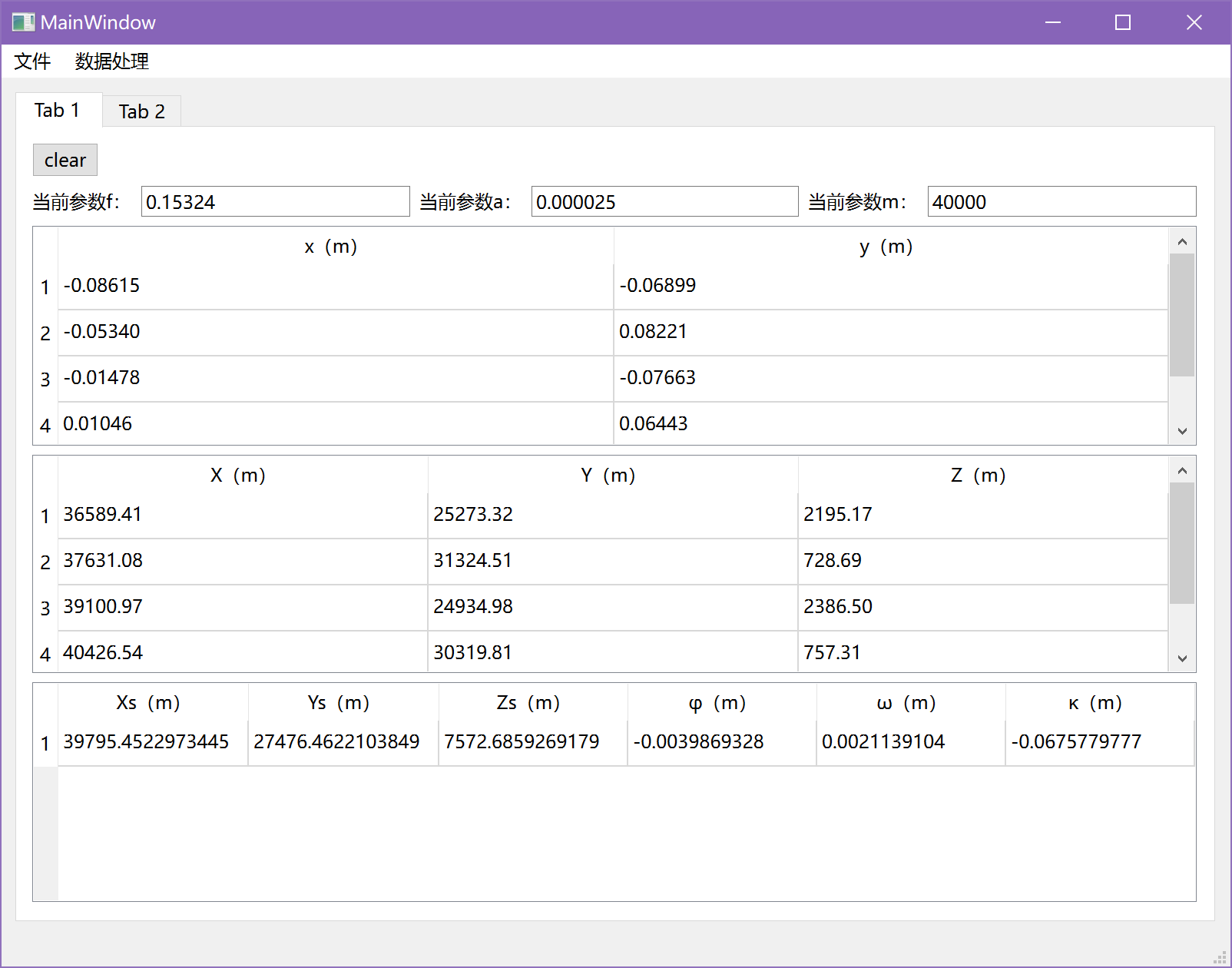Click the 当前参数a input field
1232x968 pixels.
[664, 201]
